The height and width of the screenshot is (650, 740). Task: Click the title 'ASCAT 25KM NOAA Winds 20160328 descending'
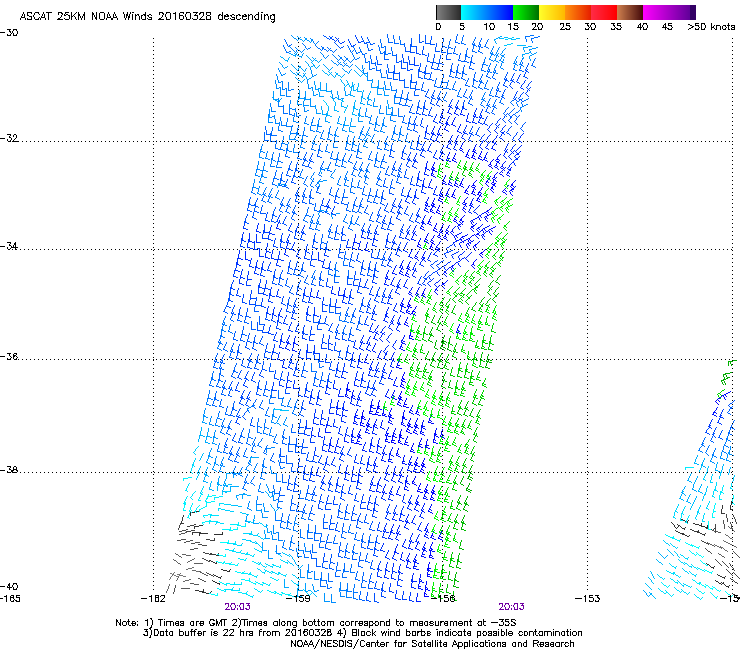click(x=147, y=16)
